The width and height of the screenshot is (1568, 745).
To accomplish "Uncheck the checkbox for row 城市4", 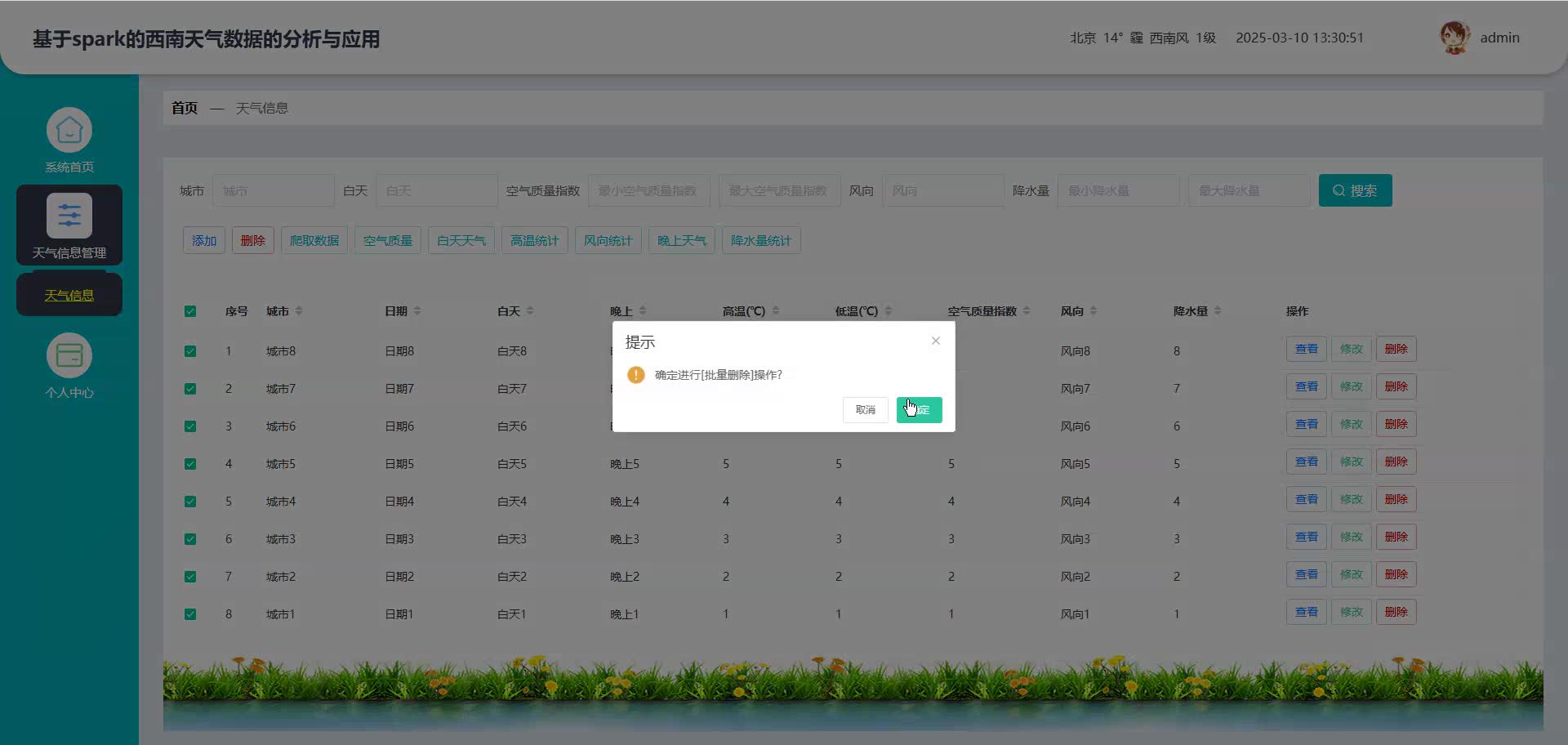I will 190,502.
